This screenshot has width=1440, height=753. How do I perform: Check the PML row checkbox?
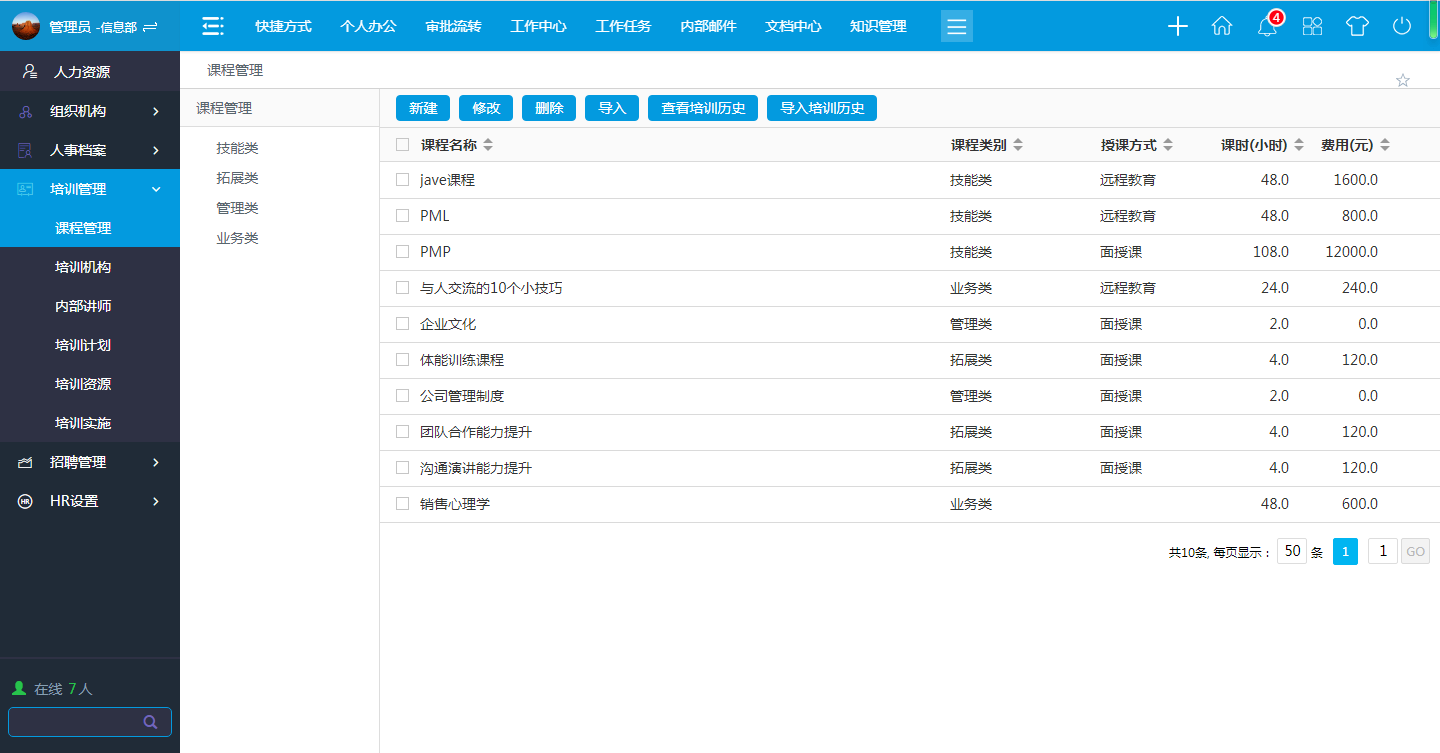(402, 216)
